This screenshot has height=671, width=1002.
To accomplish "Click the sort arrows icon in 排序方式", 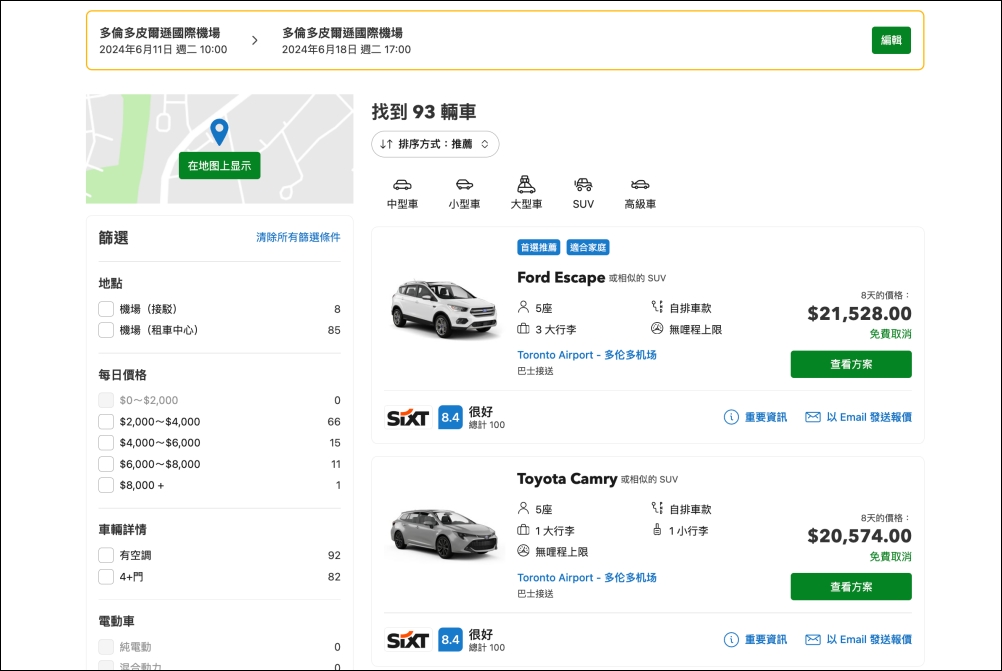I will (x=386, y=144).
